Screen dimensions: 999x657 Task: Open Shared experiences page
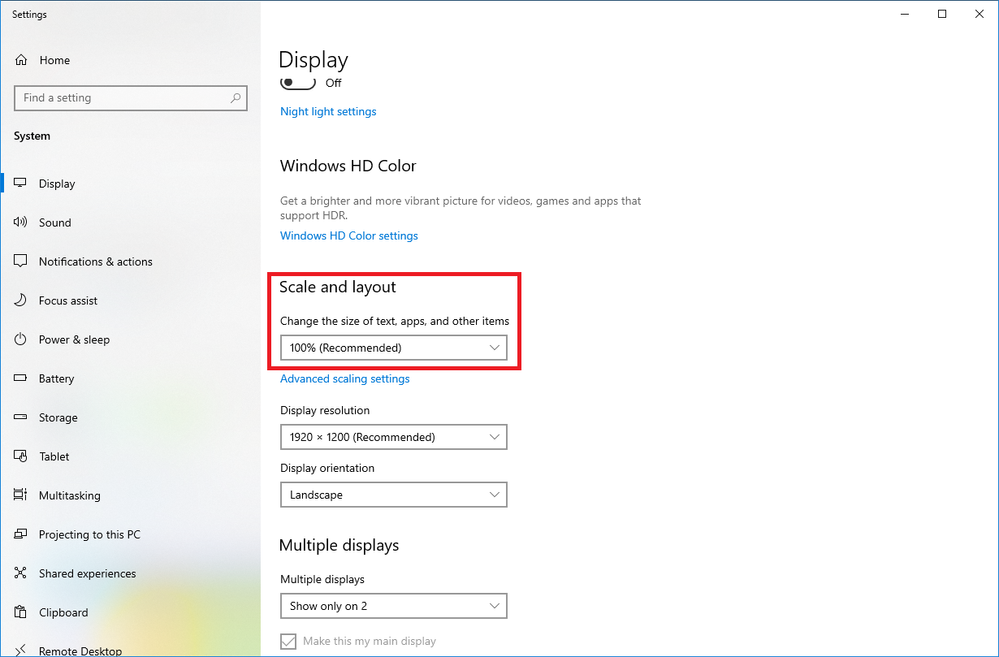tap(131, 574)
